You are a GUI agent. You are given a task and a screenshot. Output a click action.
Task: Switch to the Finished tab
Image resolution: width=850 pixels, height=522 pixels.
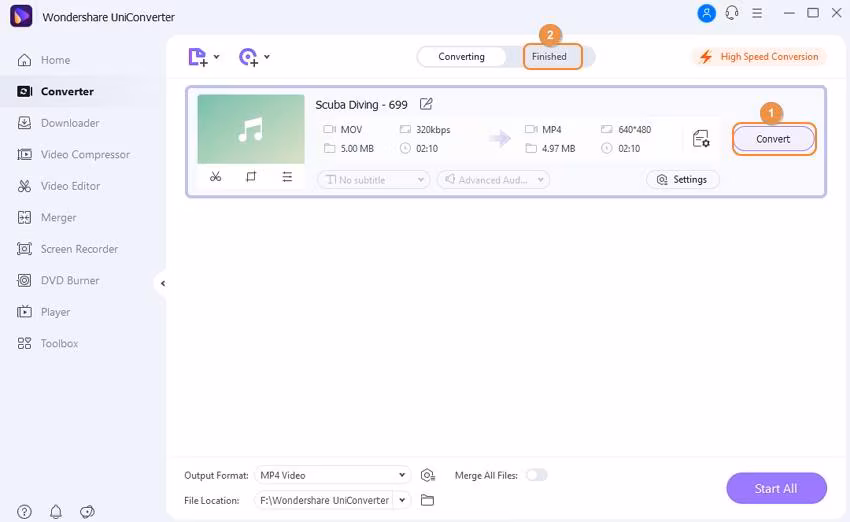click(x=549, y=56)
